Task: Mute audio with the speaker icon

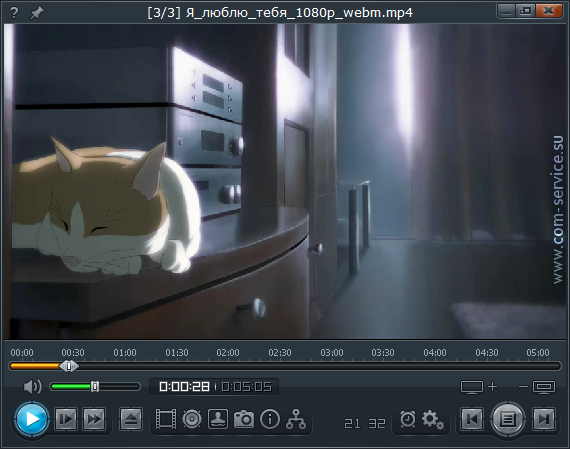Action: [33, 386]
